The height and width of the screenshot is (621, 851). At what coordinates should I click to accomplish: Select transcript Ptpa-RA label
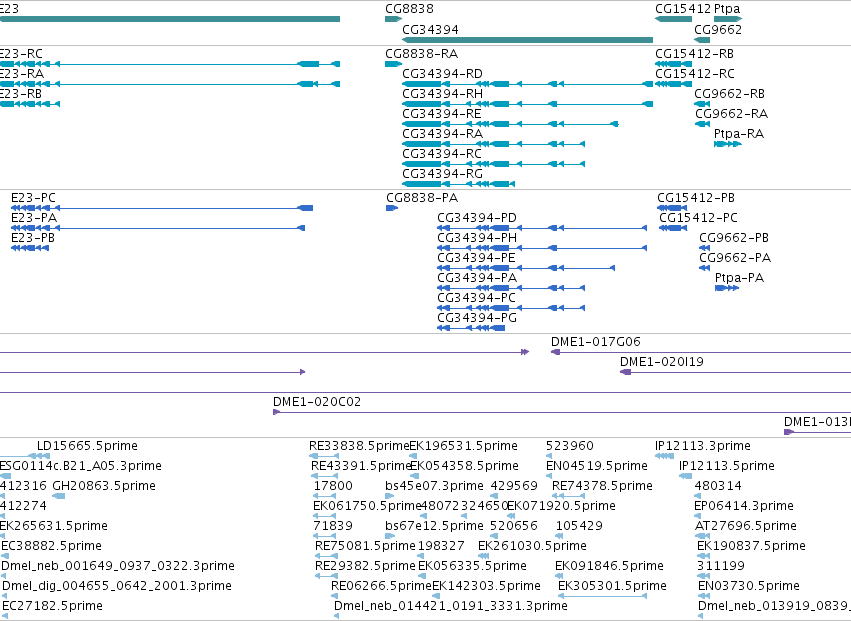[739, 134]
